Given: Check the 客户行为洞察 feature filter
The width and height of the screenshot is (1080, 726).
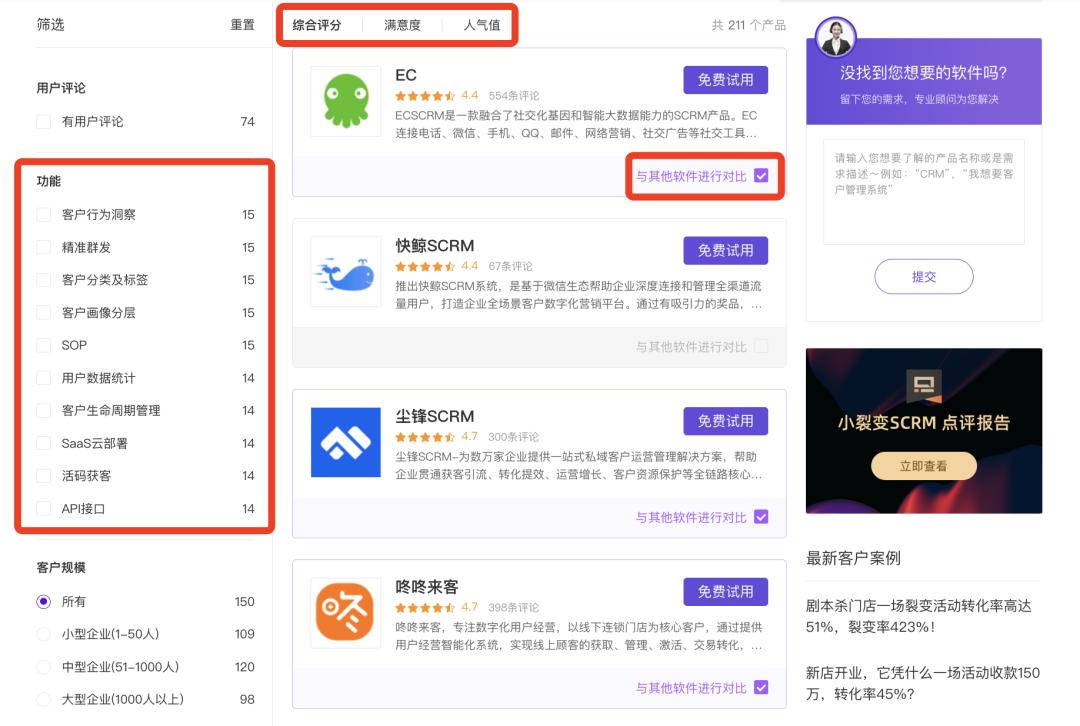Looking at the screenshot, I should (43, 215).
